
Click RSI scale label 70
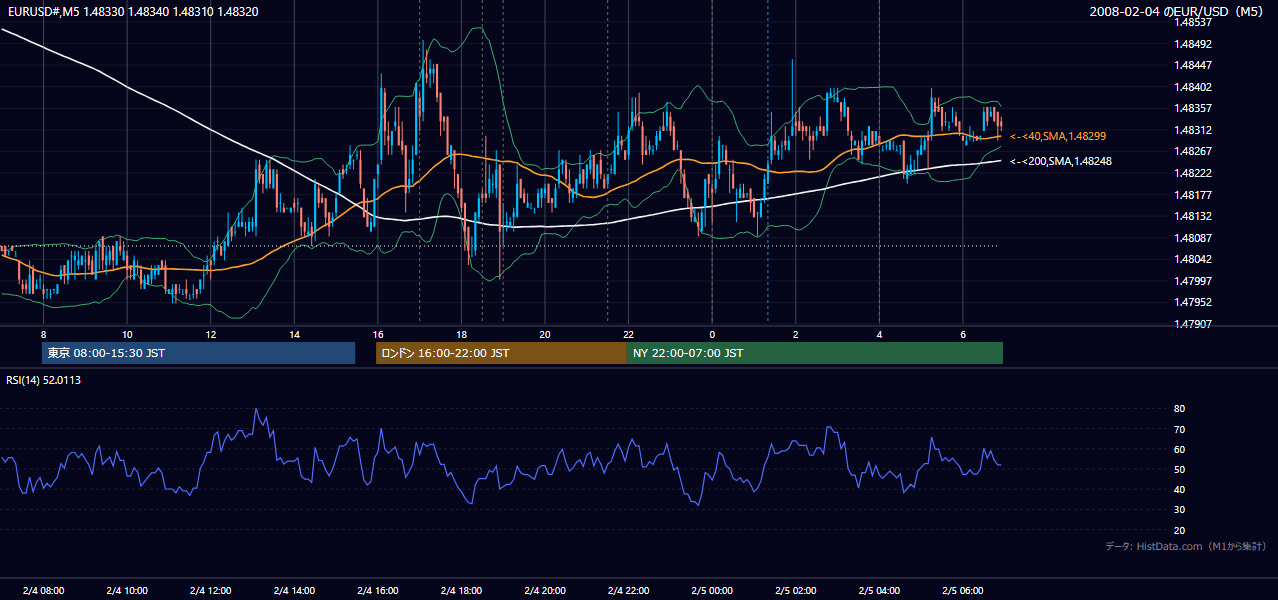click(1180, 429)
